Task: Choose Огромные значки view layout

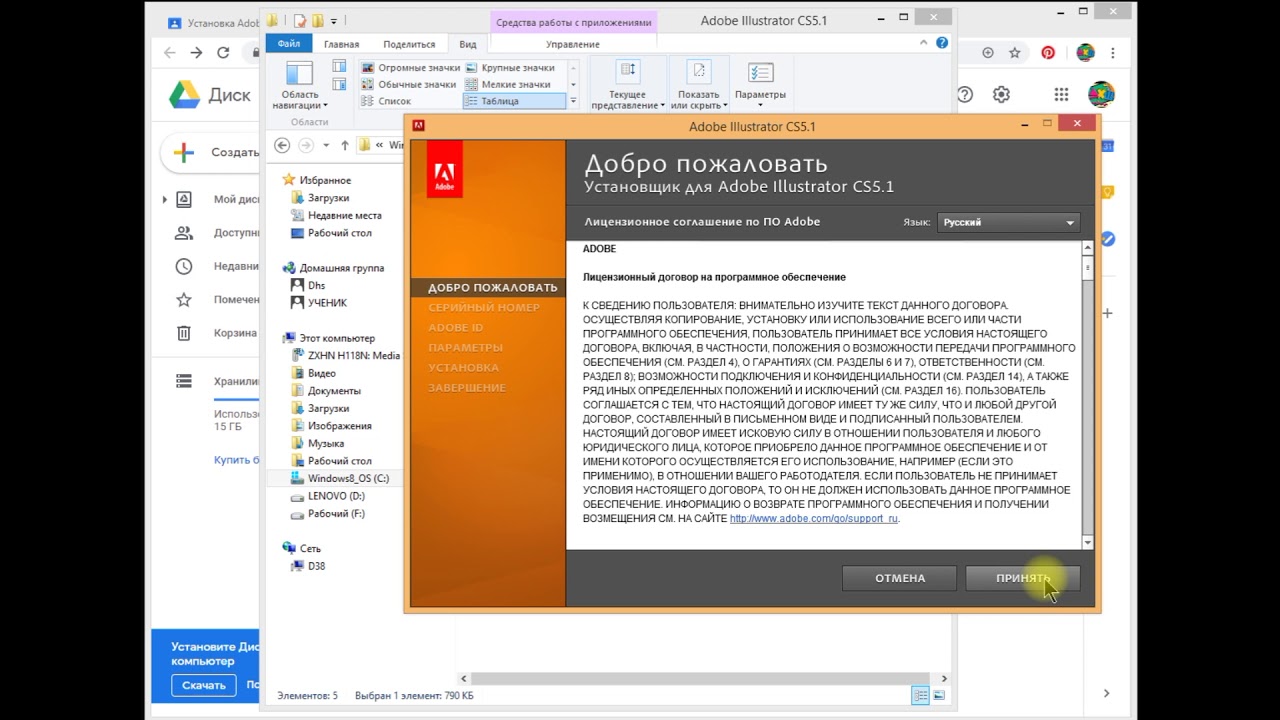Action: tap(411, 68)
